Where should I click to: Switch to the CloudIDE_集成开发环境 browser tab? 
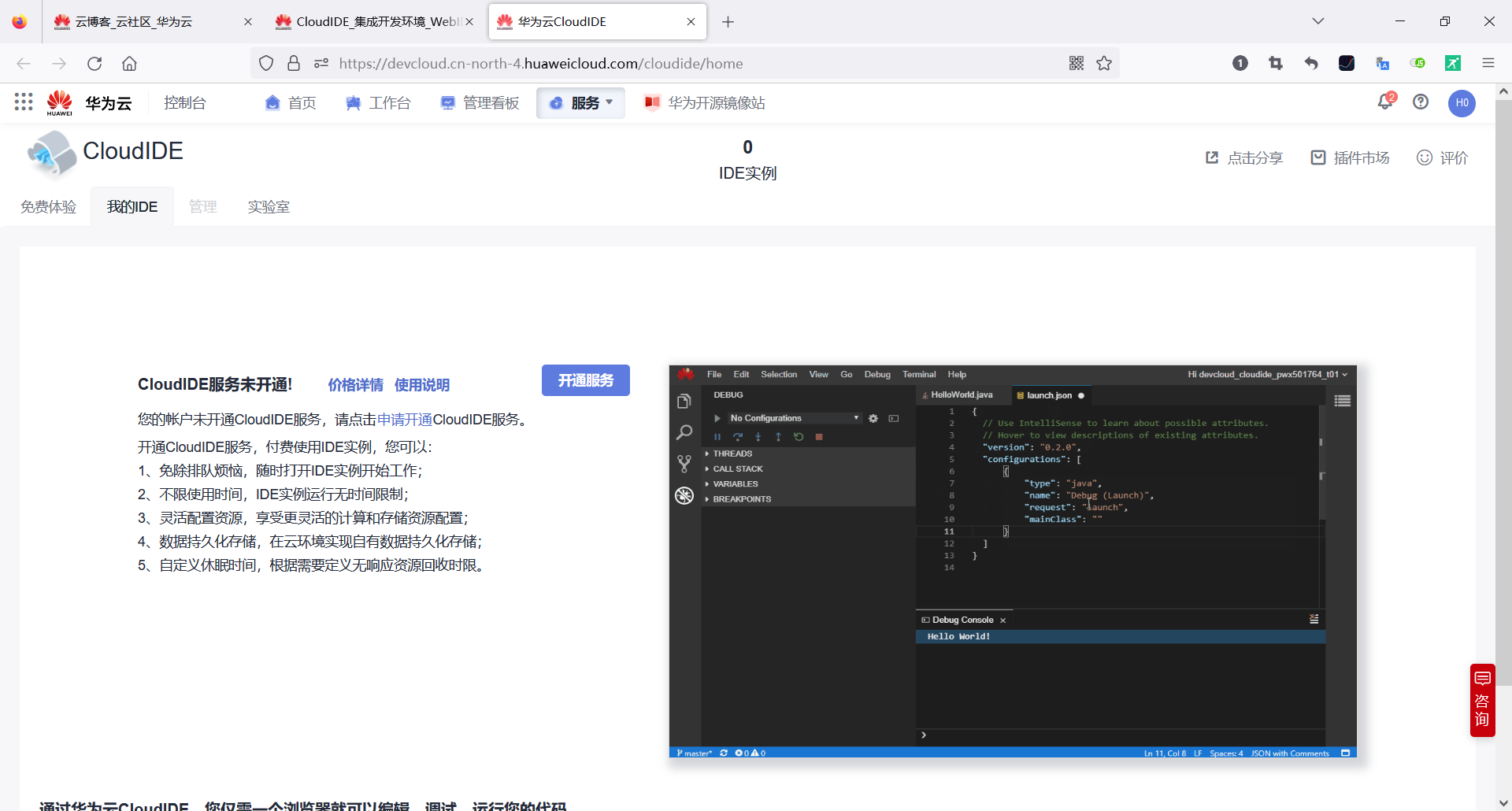(370, 21)
